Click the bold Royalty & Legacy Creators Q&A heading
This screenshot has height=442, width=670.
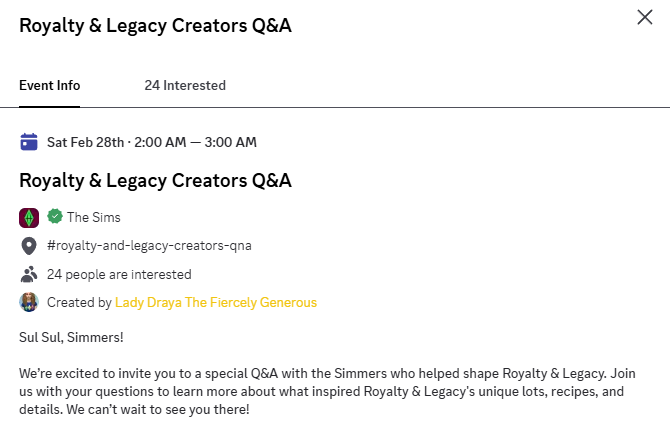coord(156,181)
